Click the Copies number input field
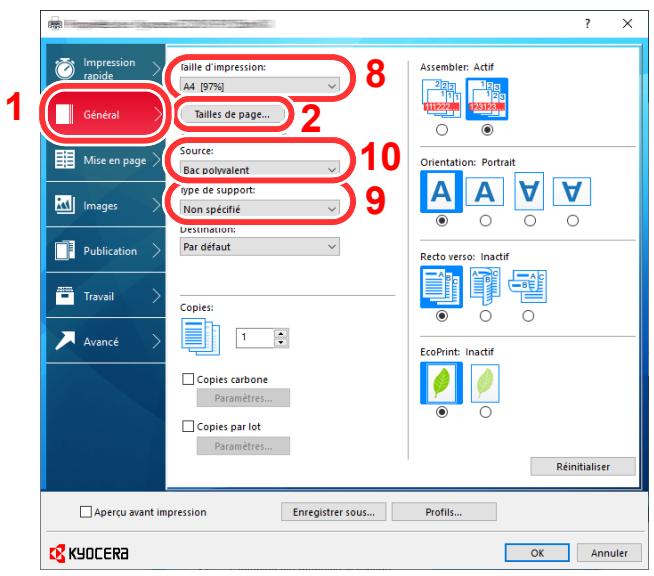 click(x=255, y=337)
